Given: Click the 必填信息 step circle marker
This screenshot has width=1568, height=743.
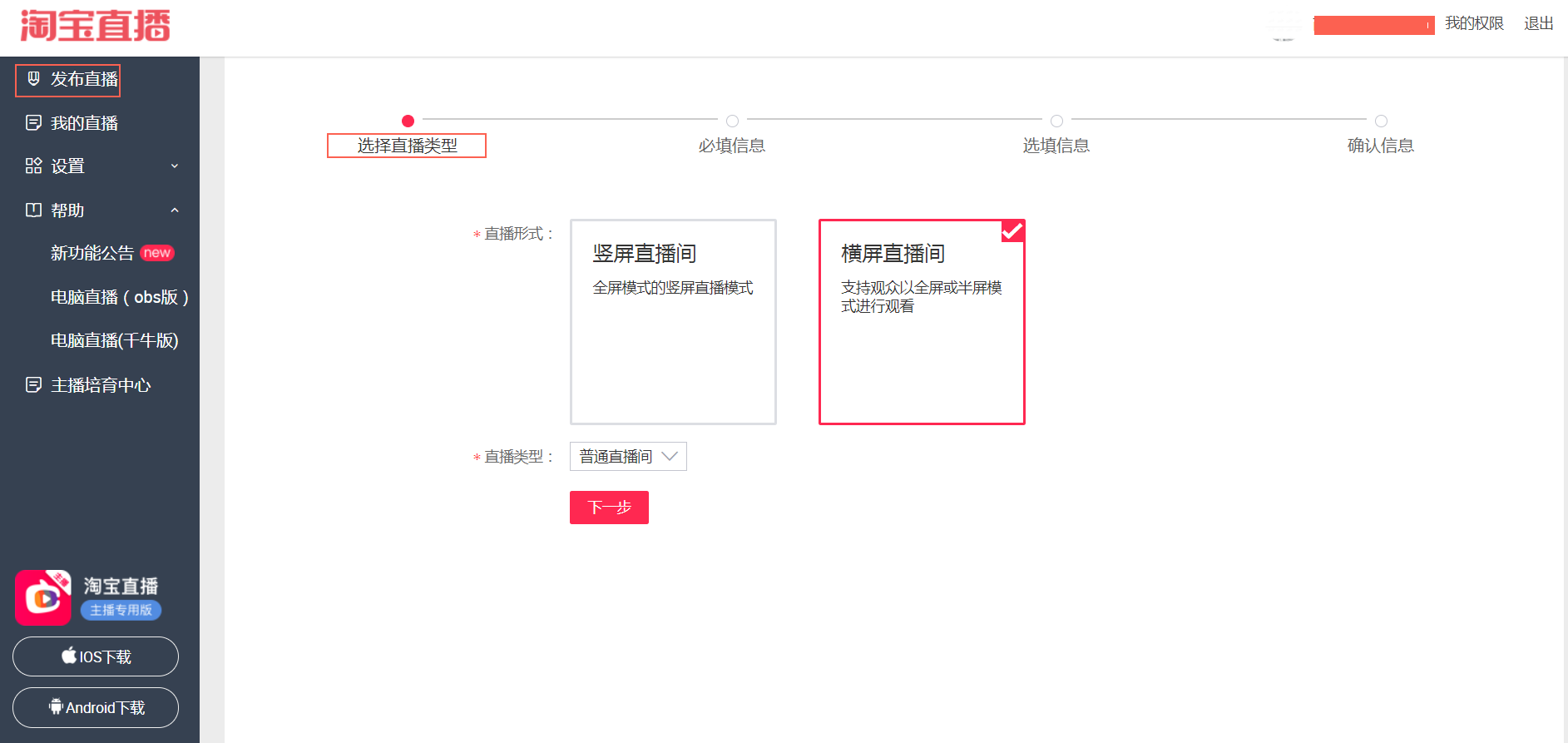Looking at the screenshot, I should [732, 121].
